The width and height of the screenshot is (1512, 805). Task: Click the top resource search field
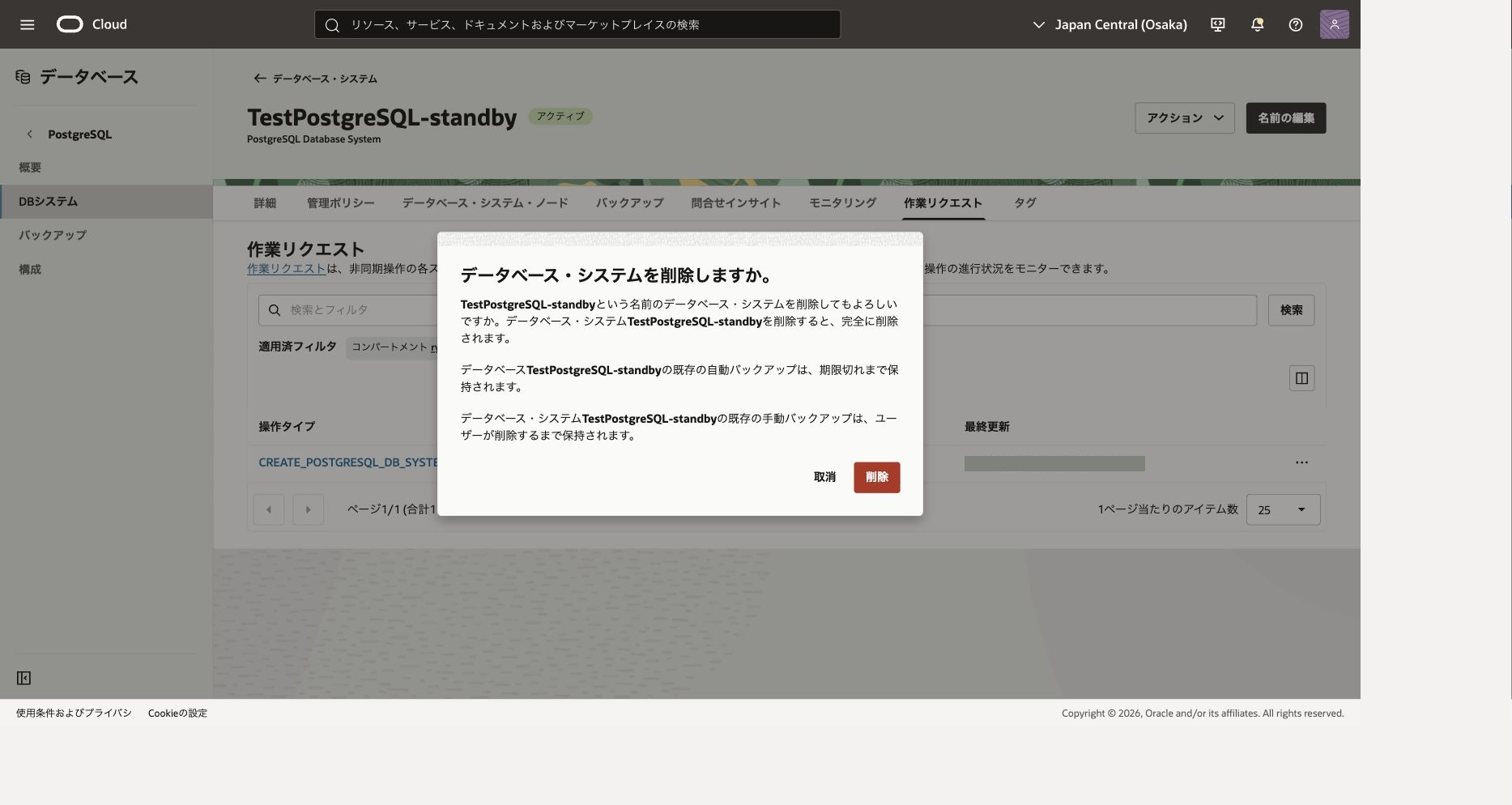tap(577, 24)
